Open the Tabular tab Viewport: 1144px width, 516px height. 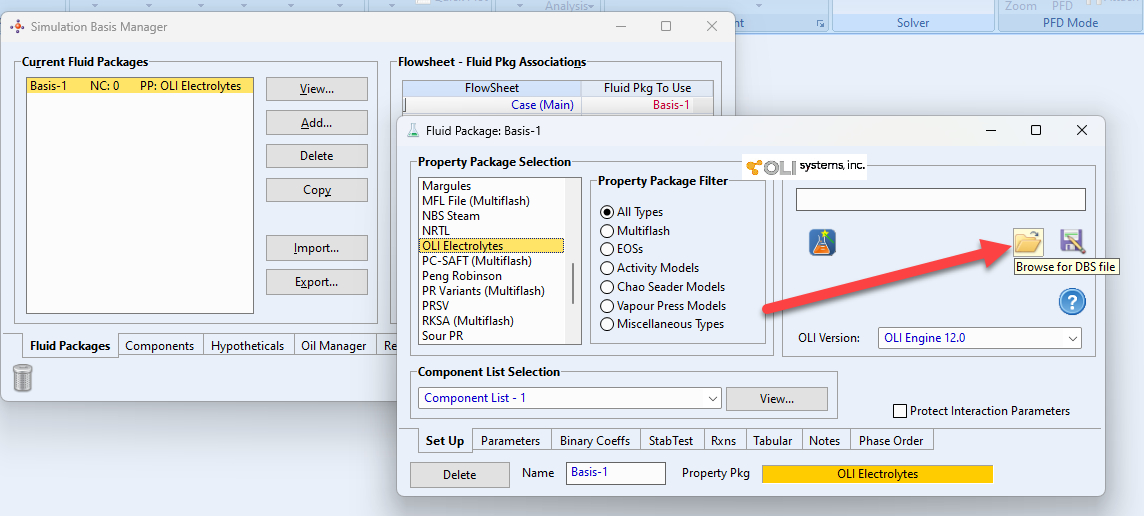click(x=773, y=441)
